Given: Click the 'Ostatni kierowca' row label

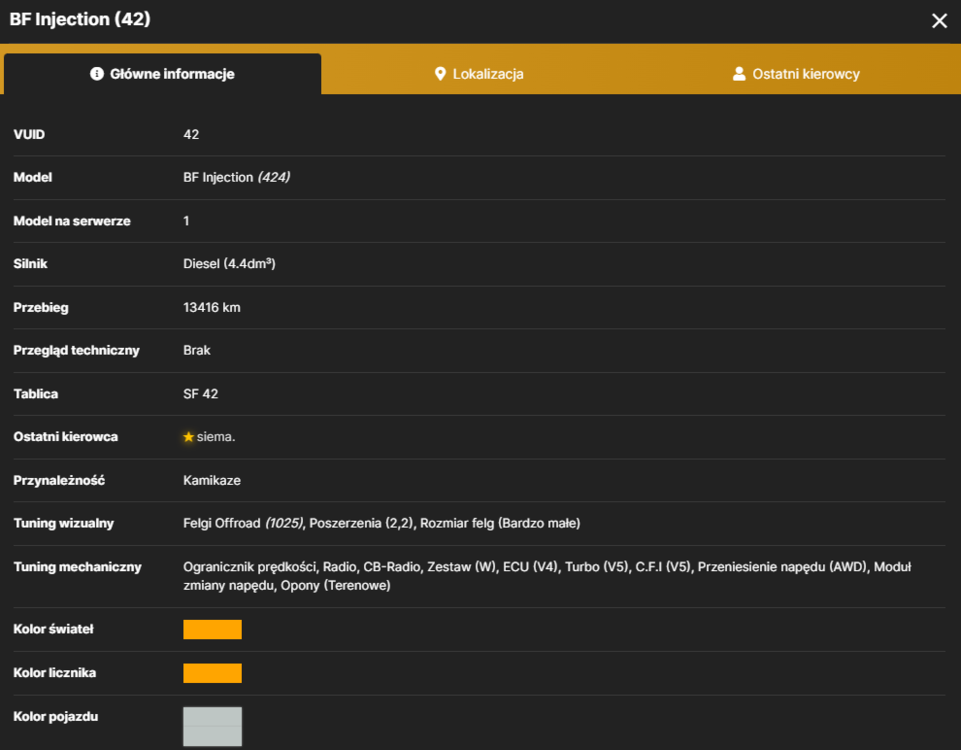Looking at the screenshot, I should pos(66,437).
